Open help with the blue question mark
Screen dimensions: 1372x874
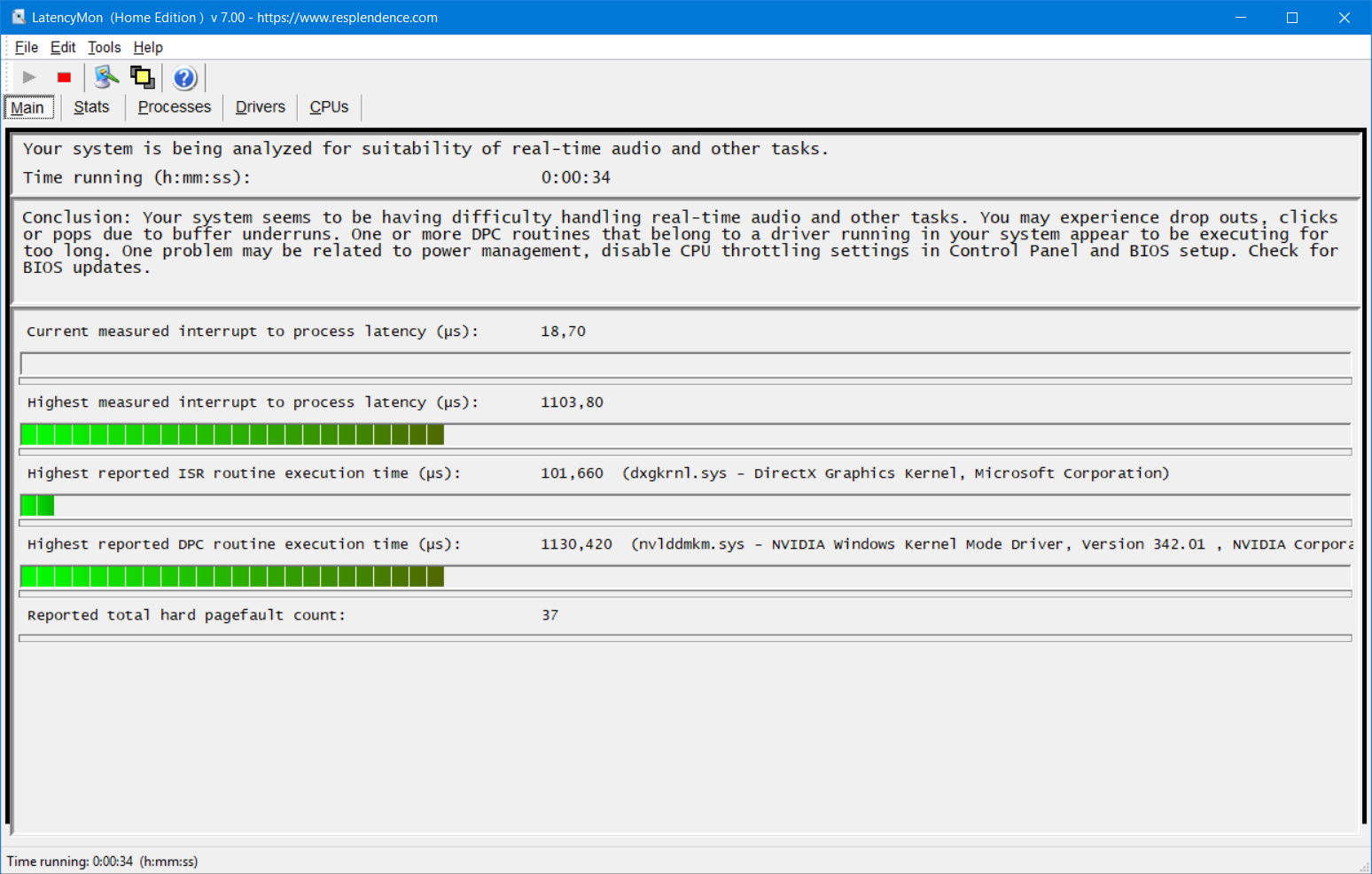(x=184, y=78)
